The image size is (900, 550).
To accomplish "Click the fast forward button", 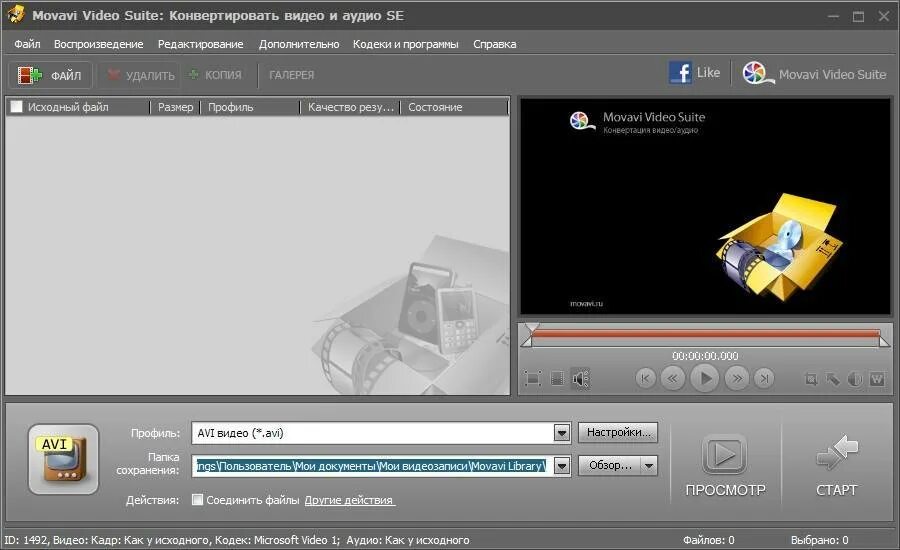I will pyautogui.click(x=737, y=378).
